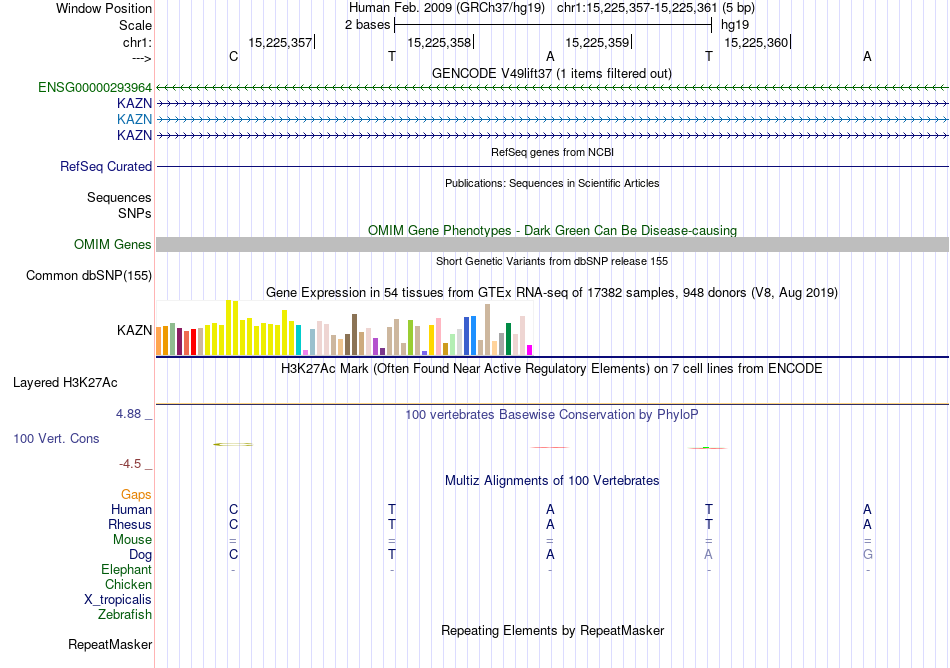Viewport: 950px width, 668px height.
Task: Click the cyan bar in GTEx chart
Action: coord(299,340)
